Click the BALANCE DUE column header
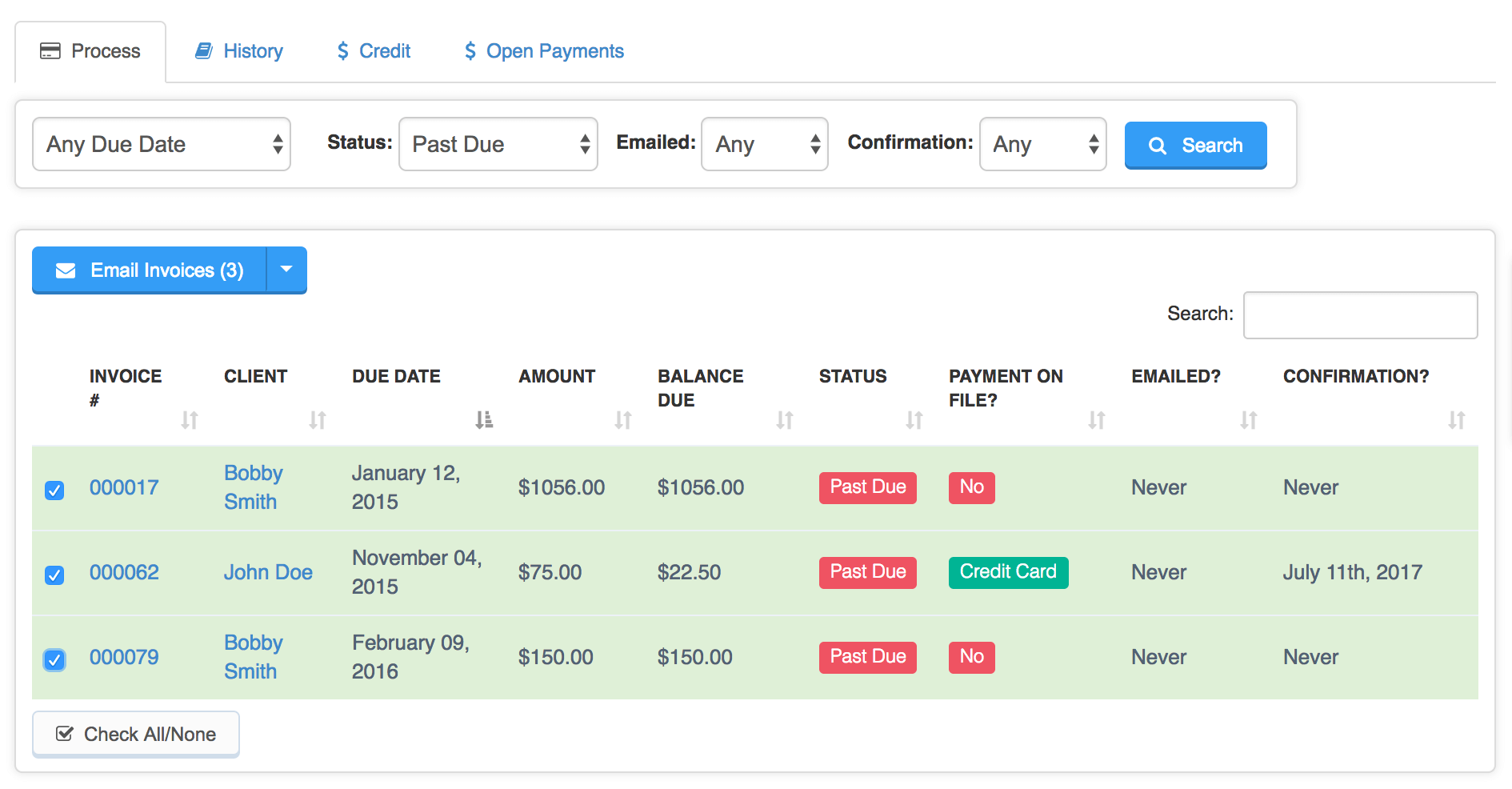The image size is (1512, 789). pos(701,388)
